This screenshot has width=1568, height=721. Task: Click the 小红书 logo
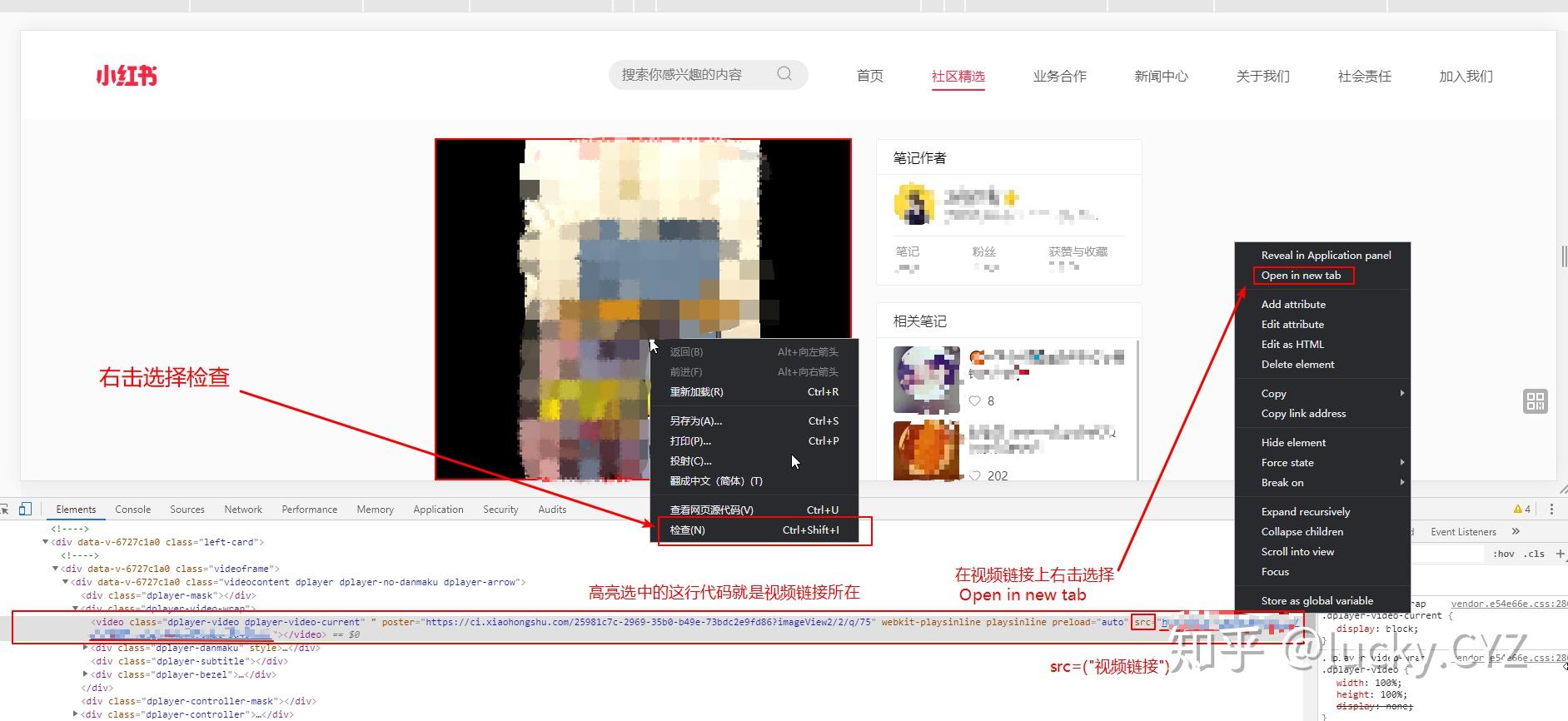click(x=127, y=76)
